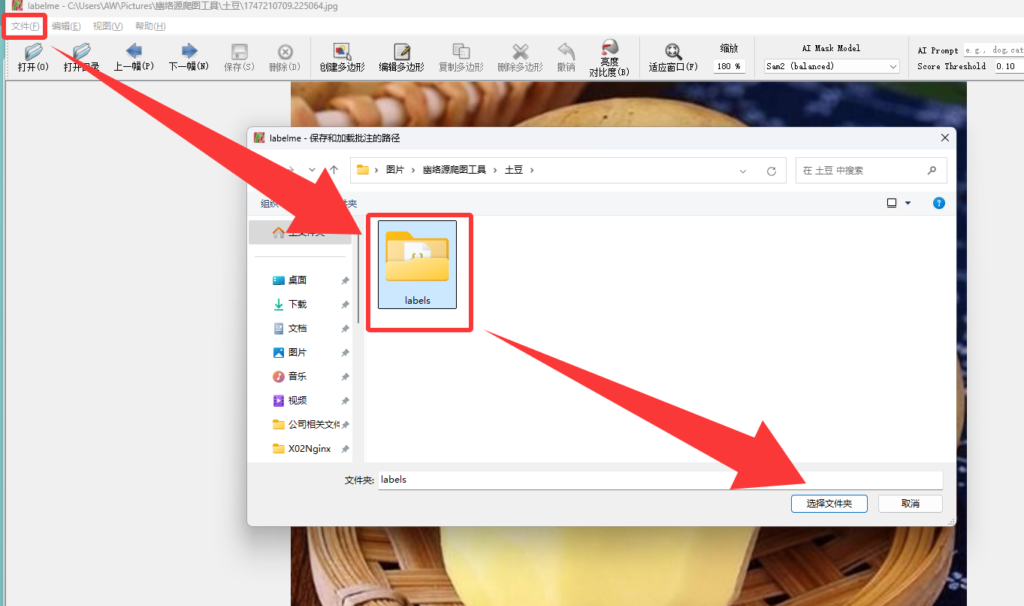The height and width of the screenshot is (606, 1024).
Task: Select the 创建多边形 create polygon tool
Action: point(342,57)
